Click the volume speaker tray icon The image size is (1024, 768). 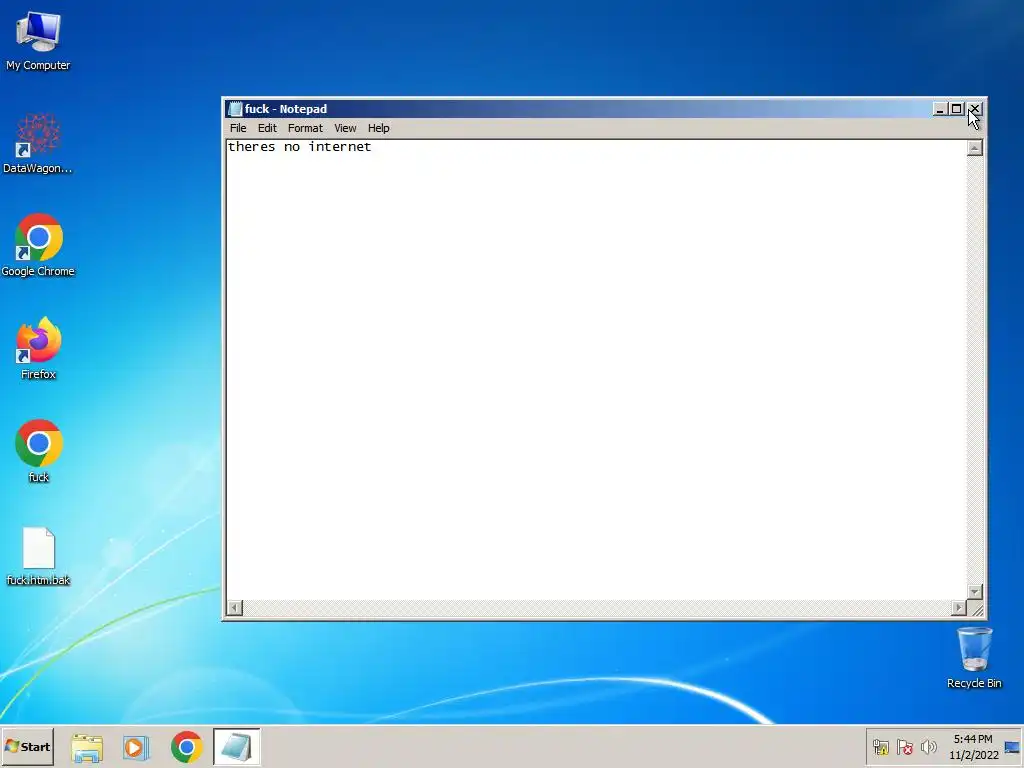(928, 746)
